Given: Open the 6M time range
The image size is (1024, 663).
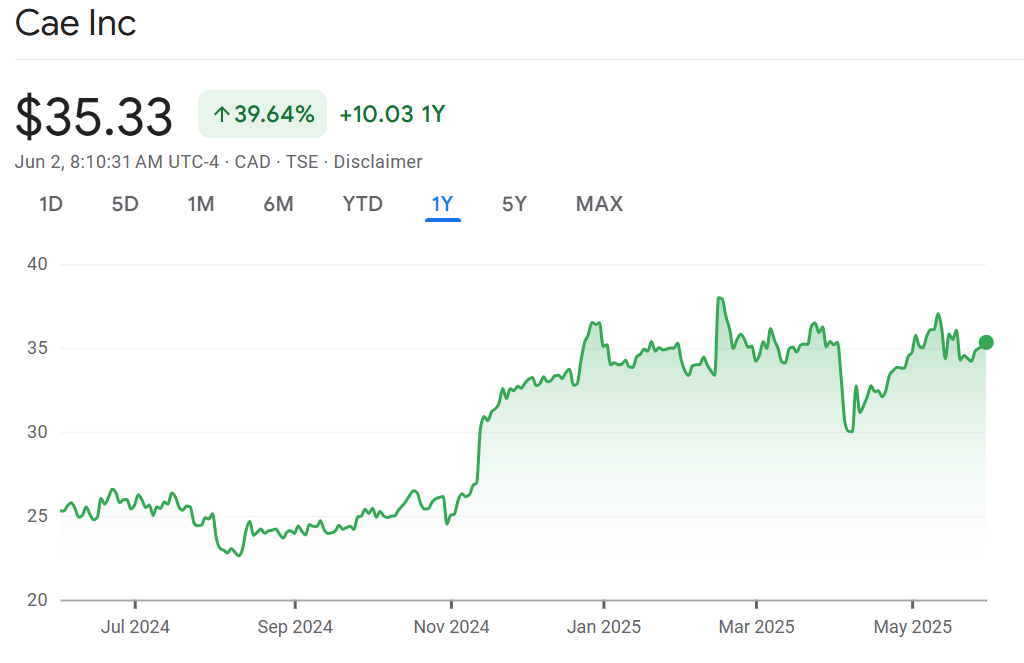Looking at the screenshot, I should click(278, 204).
